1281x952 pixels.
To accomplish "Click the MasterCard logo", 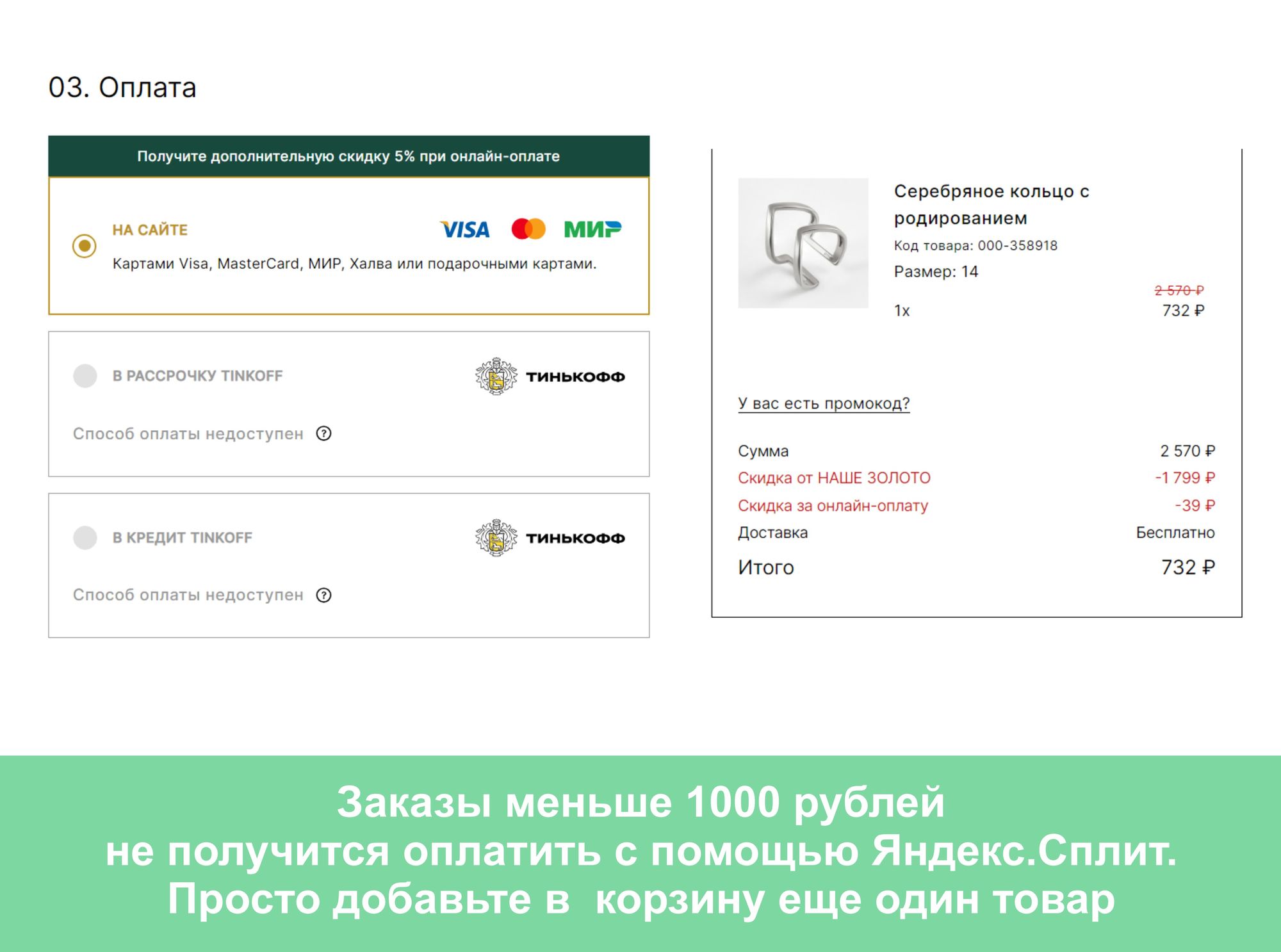I will coord(528,229).
